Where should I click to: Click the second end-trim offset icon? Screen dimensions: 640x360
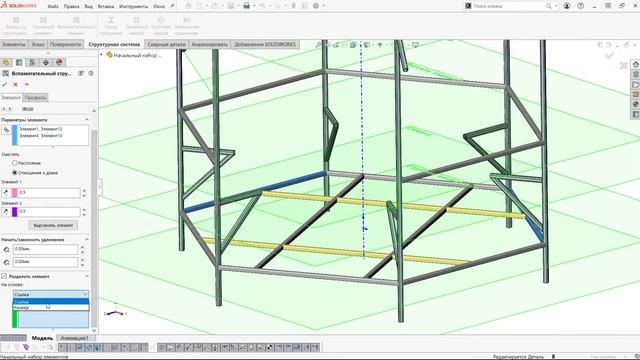pos(6,262)
